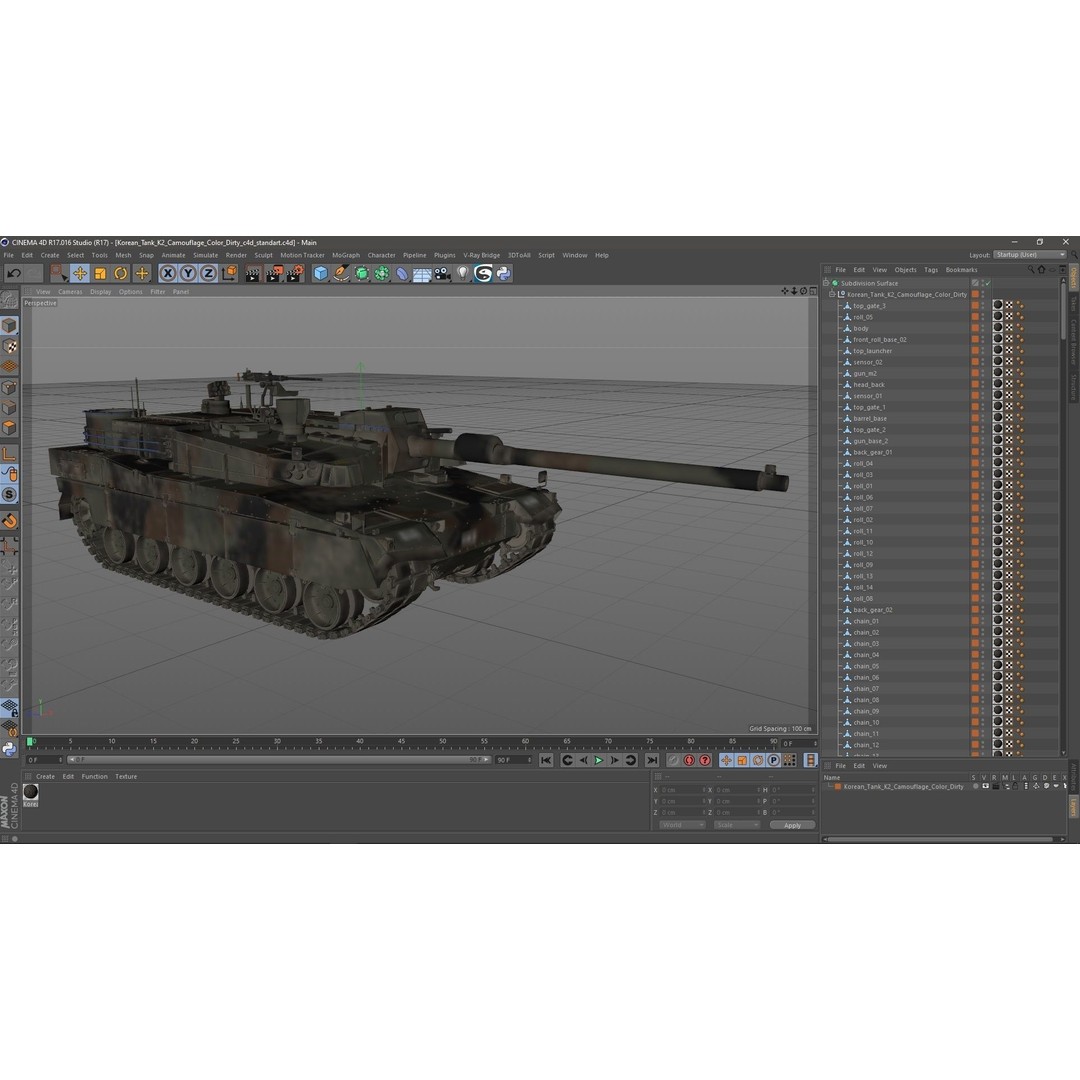Click the end frame 90 F field
The image size is (1080, 1080).
click(x=513, y=760)
